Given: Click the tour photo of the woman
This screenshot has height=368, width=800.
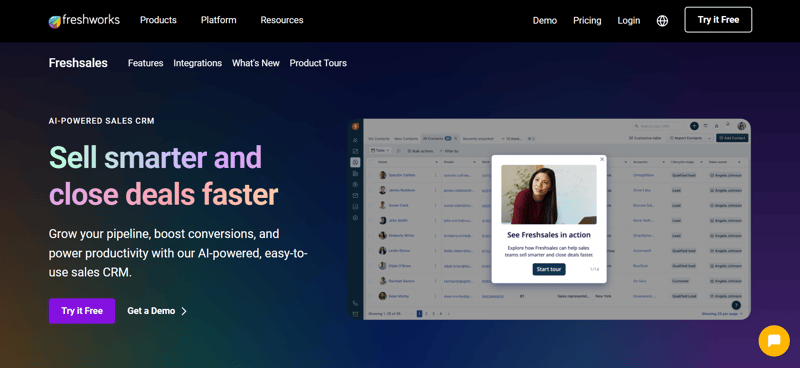Looking at the screenshot, I should pyautogui.click(x=548, y=194).
